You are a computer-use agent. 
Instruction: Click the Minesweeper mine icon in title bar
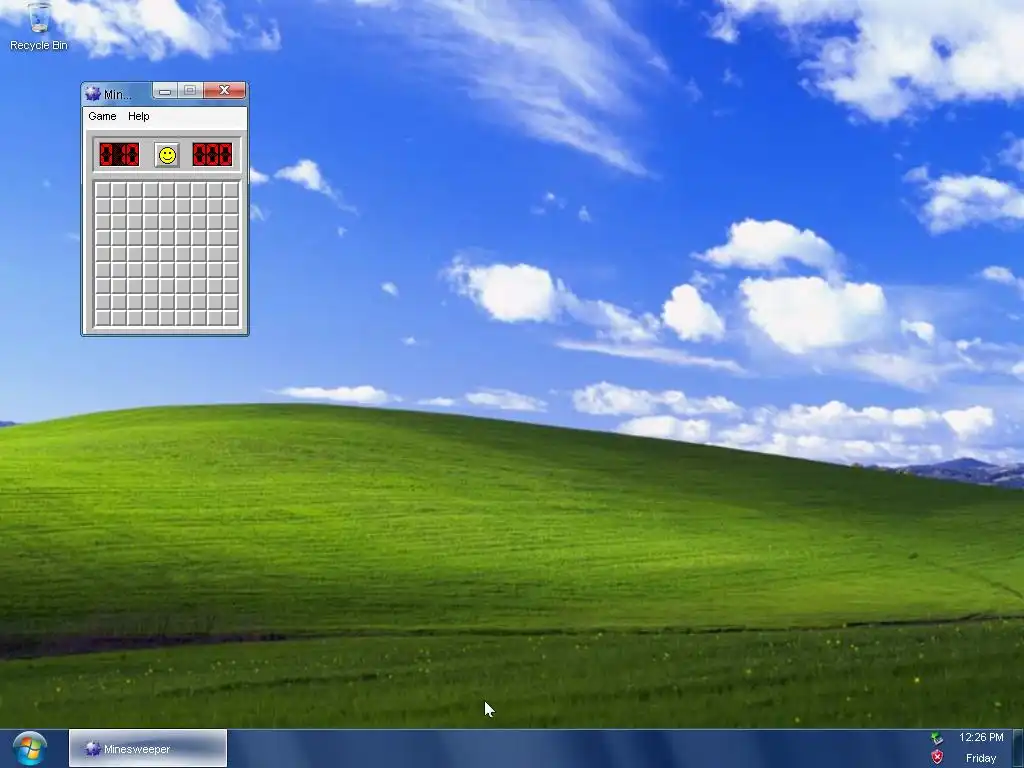pos(93,94)
